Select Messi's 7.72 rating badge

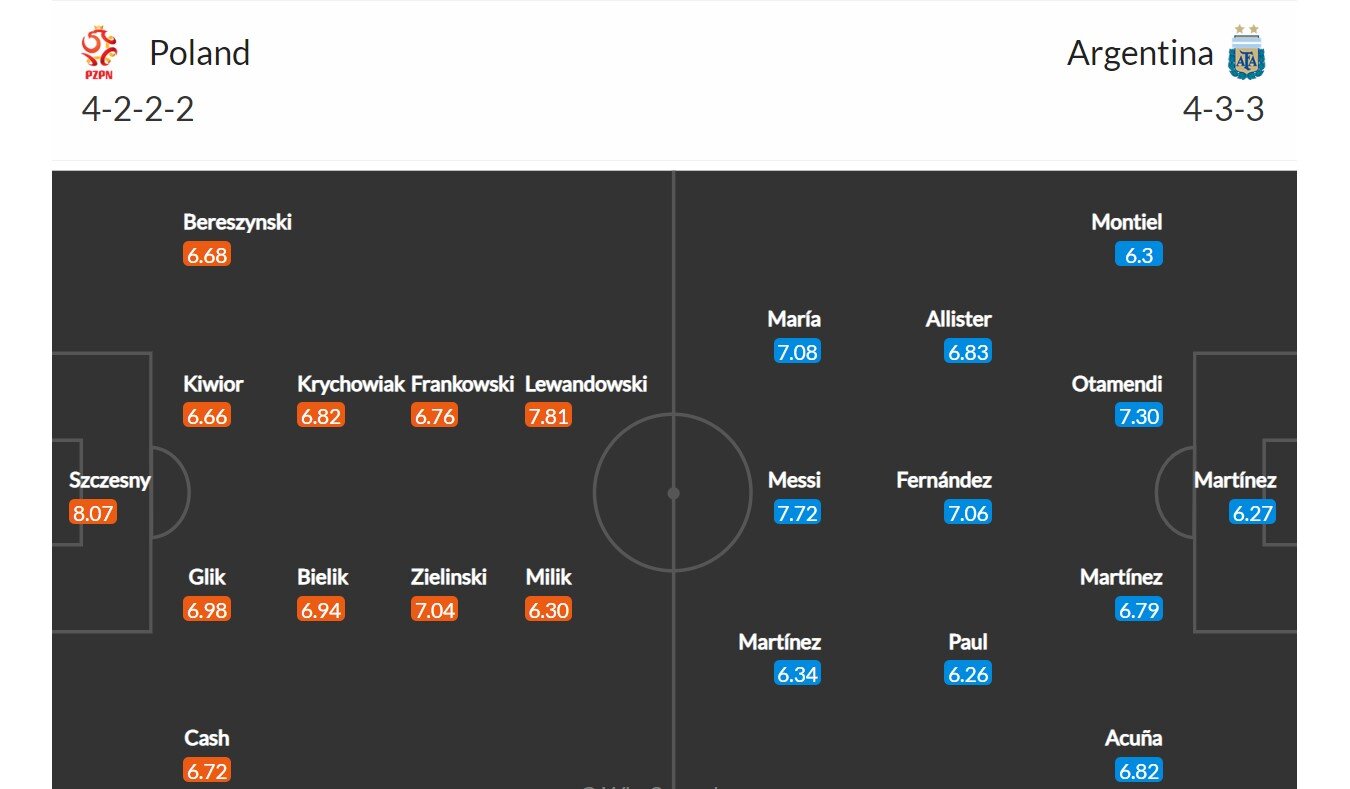point(797,513)
